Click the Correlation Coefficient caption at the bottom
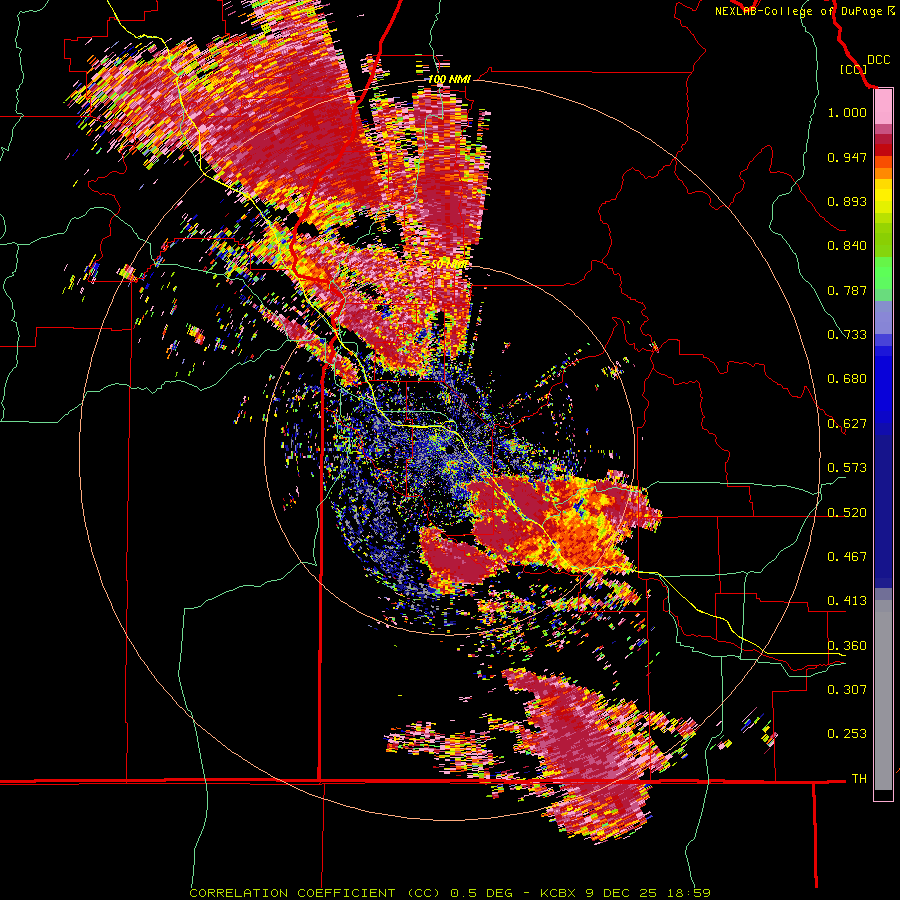 click(450, 893)
